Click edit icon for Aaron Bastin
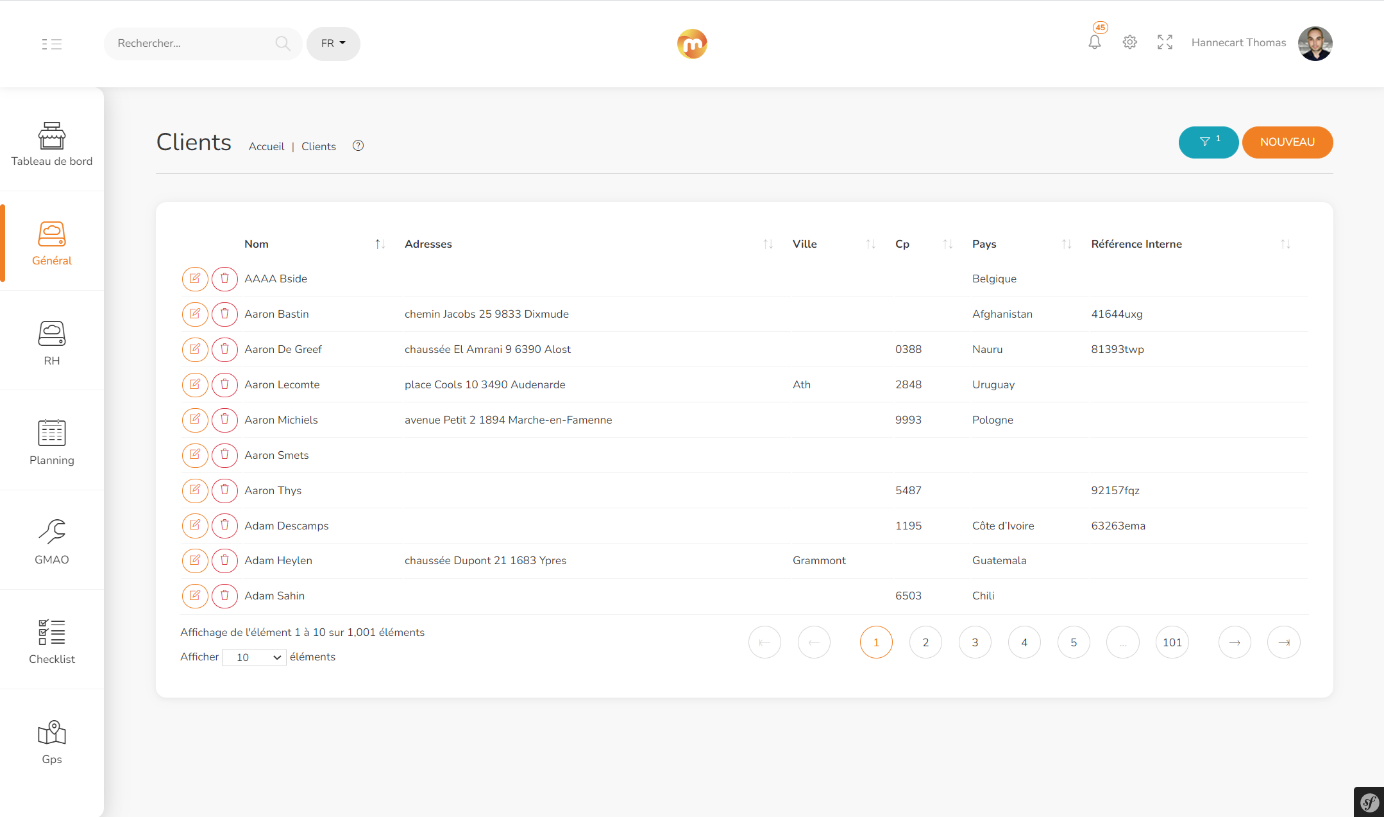This screenshot has width=1384, height=817. (195, 314)
